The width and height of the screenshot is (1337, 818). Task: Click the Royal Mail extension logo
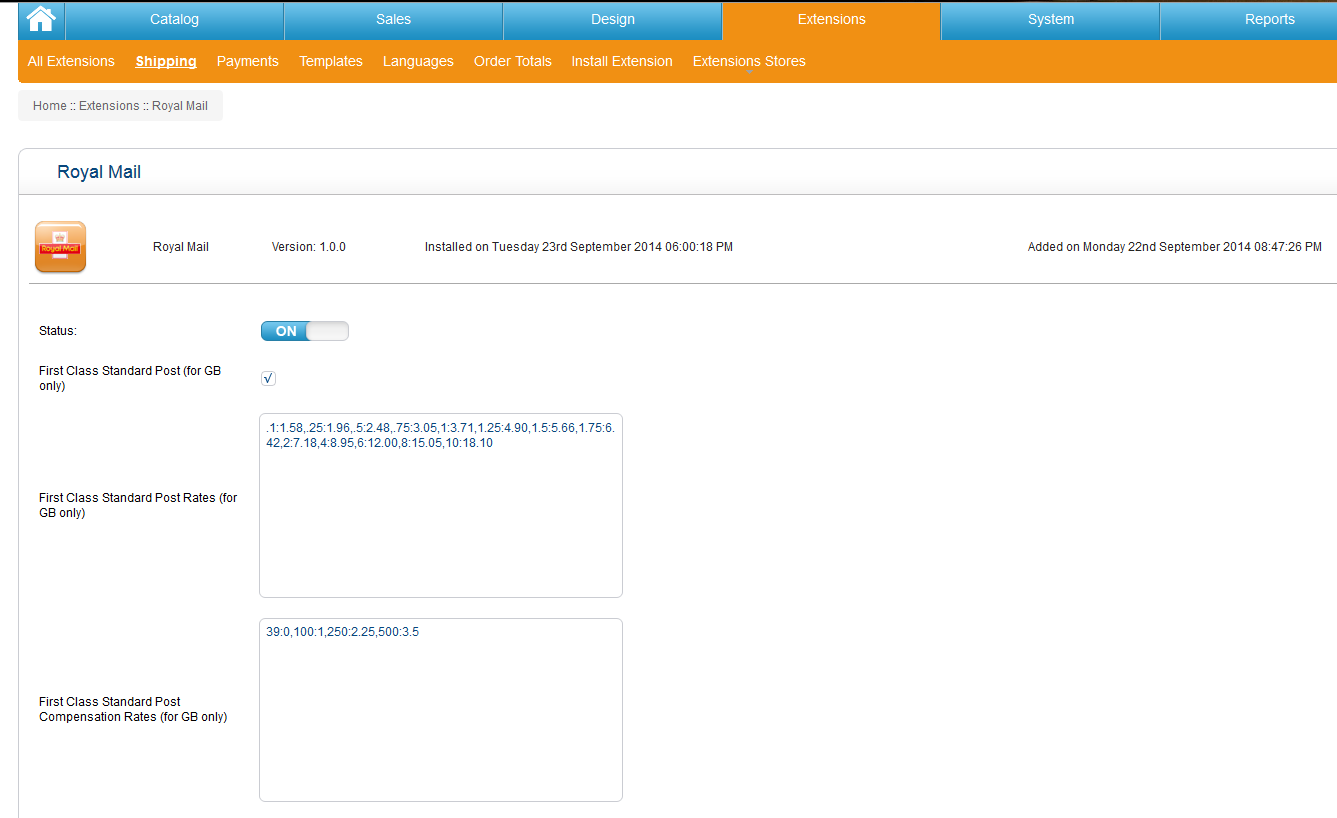tap(60, 246)
